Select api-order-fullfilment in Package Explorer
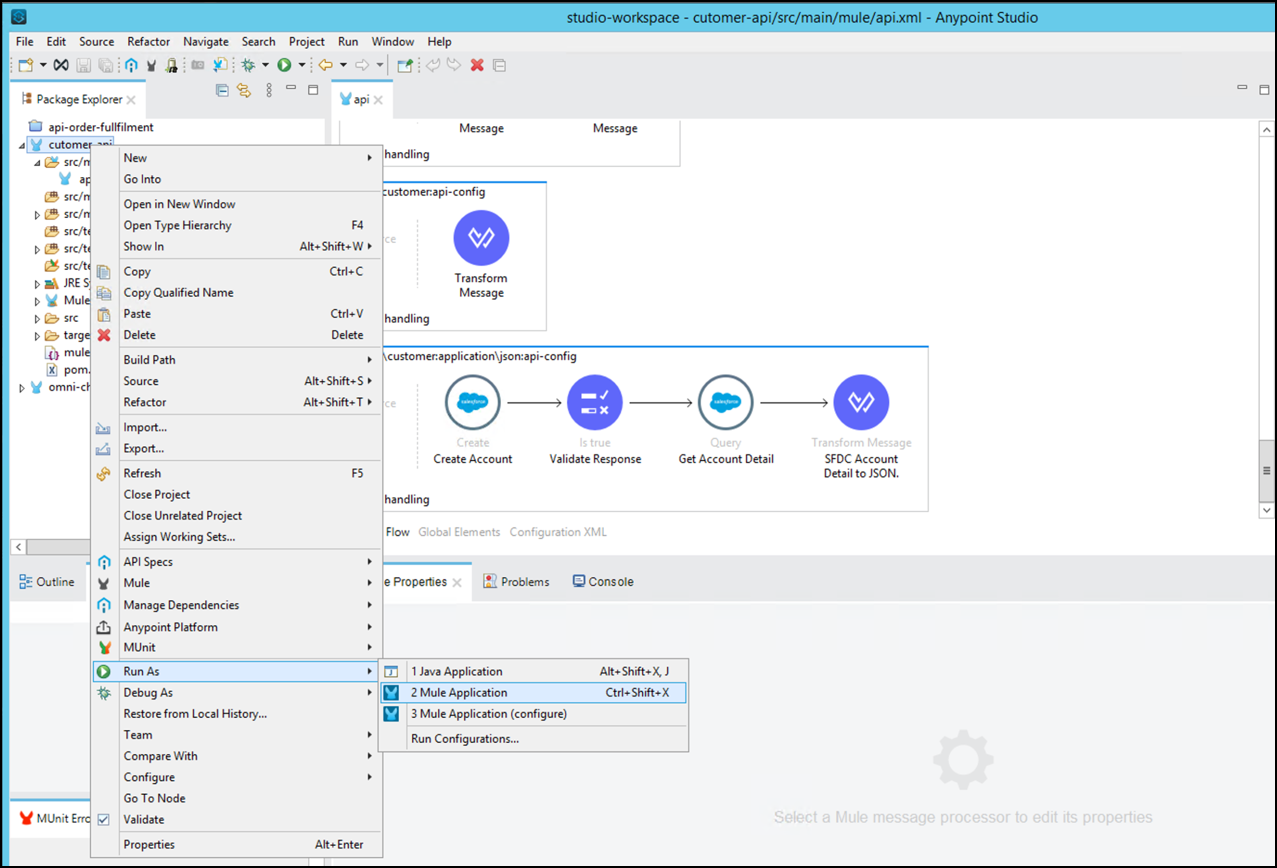Image resolution: width=1277 pixels, height=868 pixels. pos(100,127)
